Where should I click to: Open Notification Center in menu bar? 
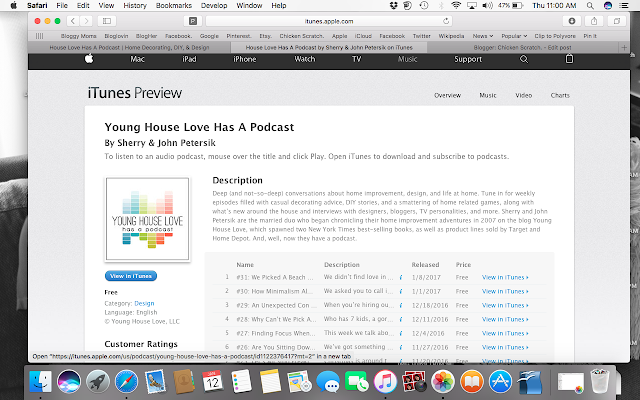click(624, 5)
